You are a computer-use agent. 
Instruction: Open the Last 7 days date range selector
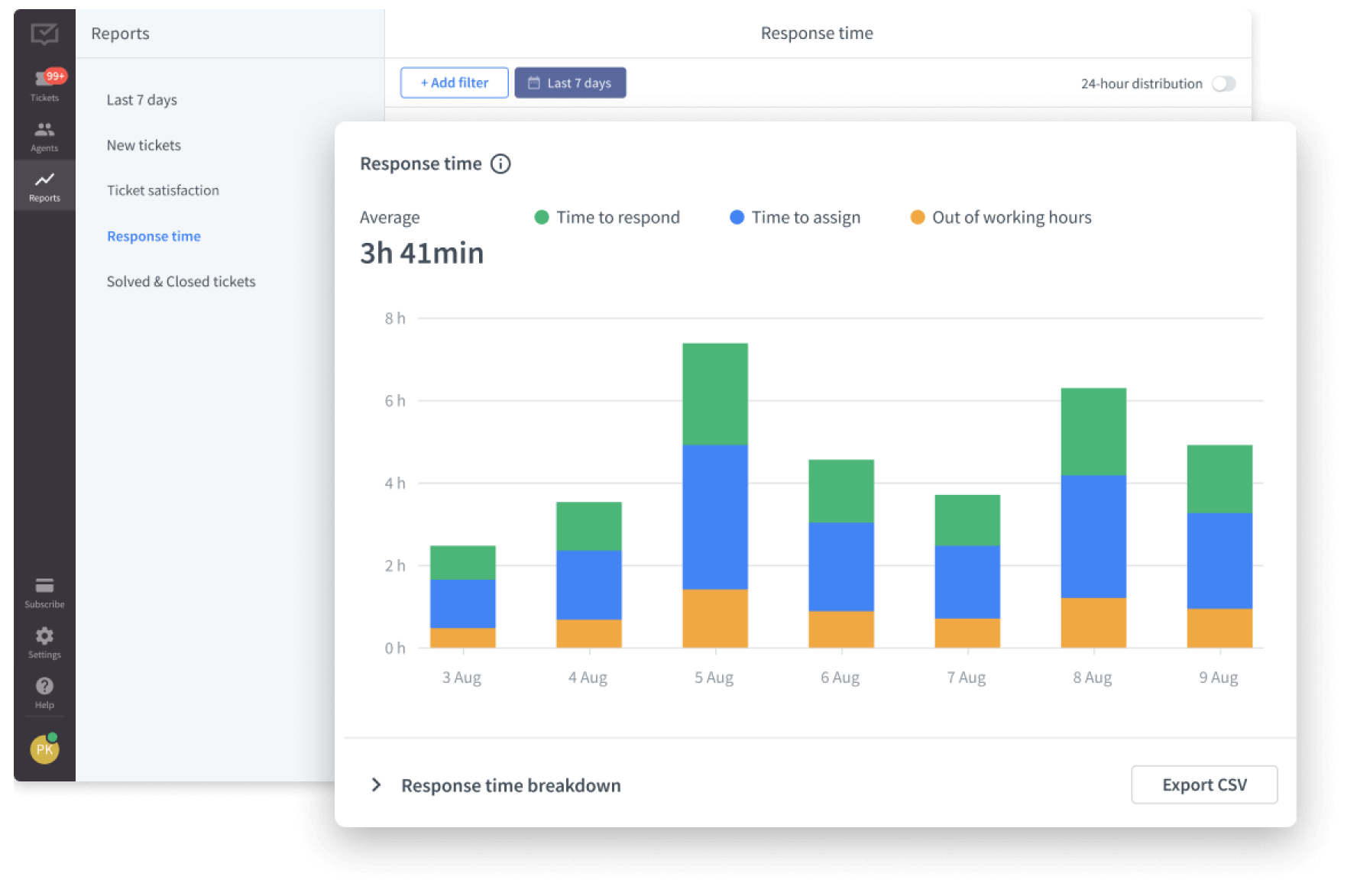coord(570,82)
